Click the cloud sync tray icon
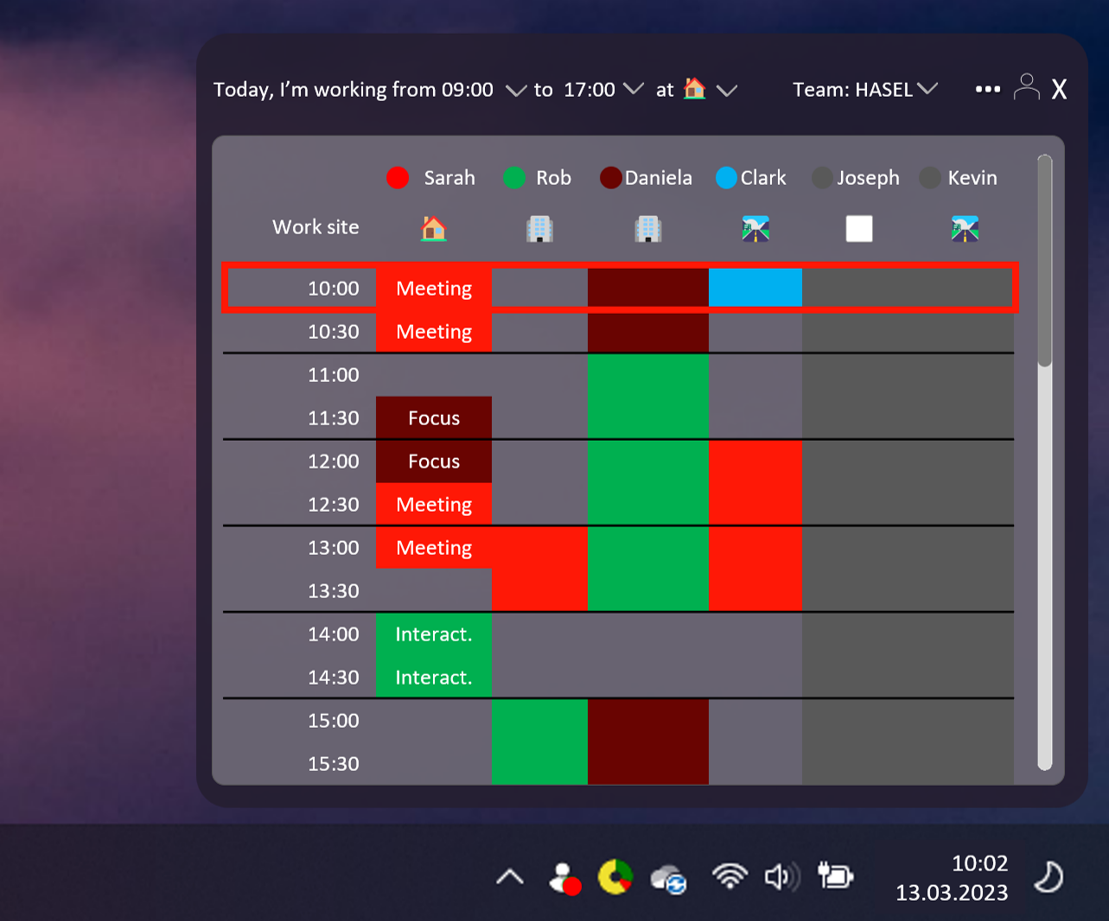 (x=668, y=879)
